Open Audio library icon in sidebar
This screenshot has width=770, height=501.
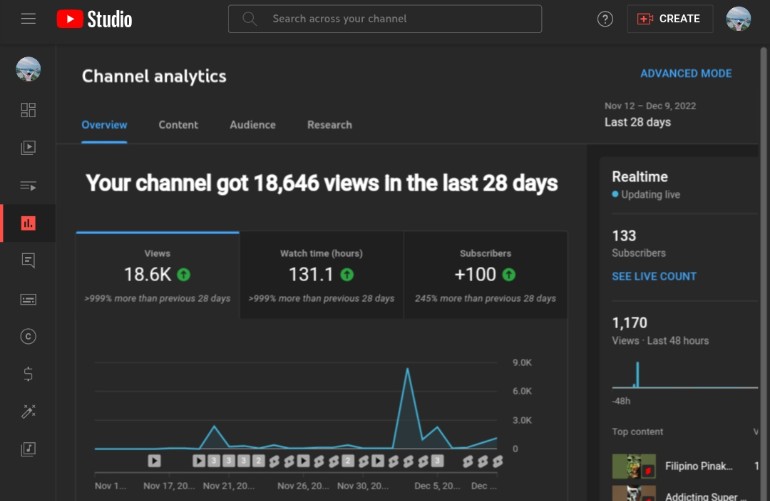[28, 449]
